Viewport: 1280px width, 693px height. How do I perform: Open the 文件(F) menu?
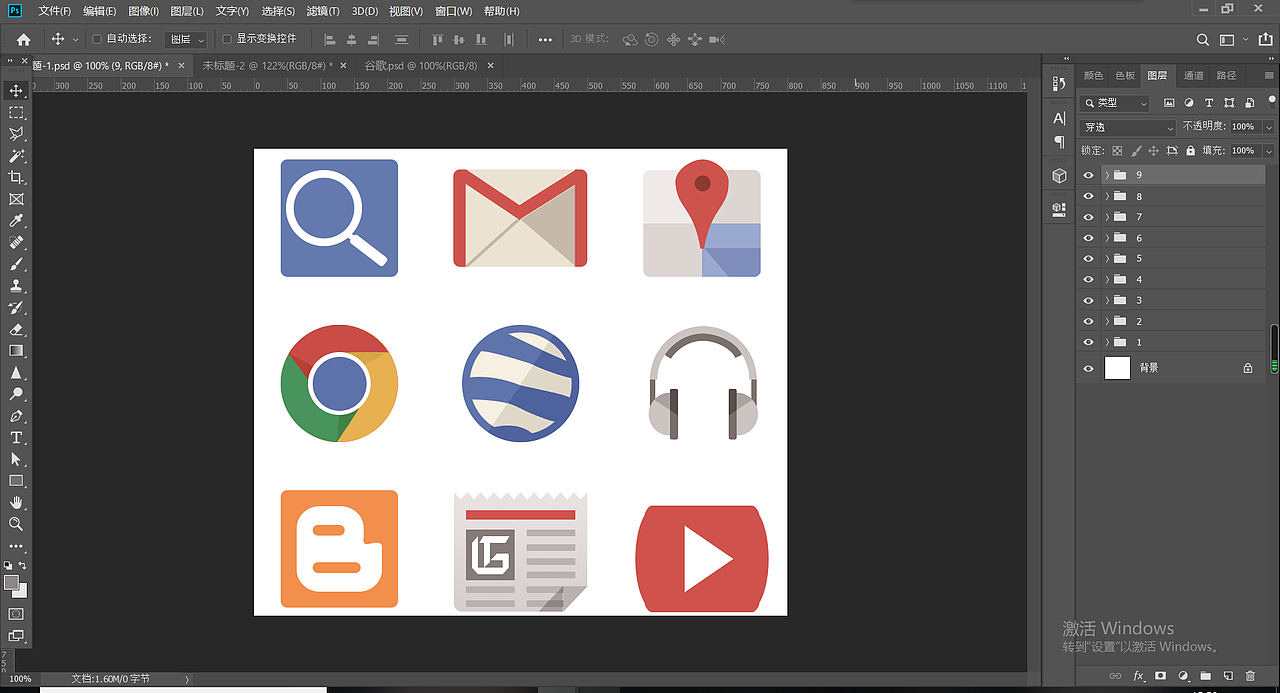click(x=55, y=11)
